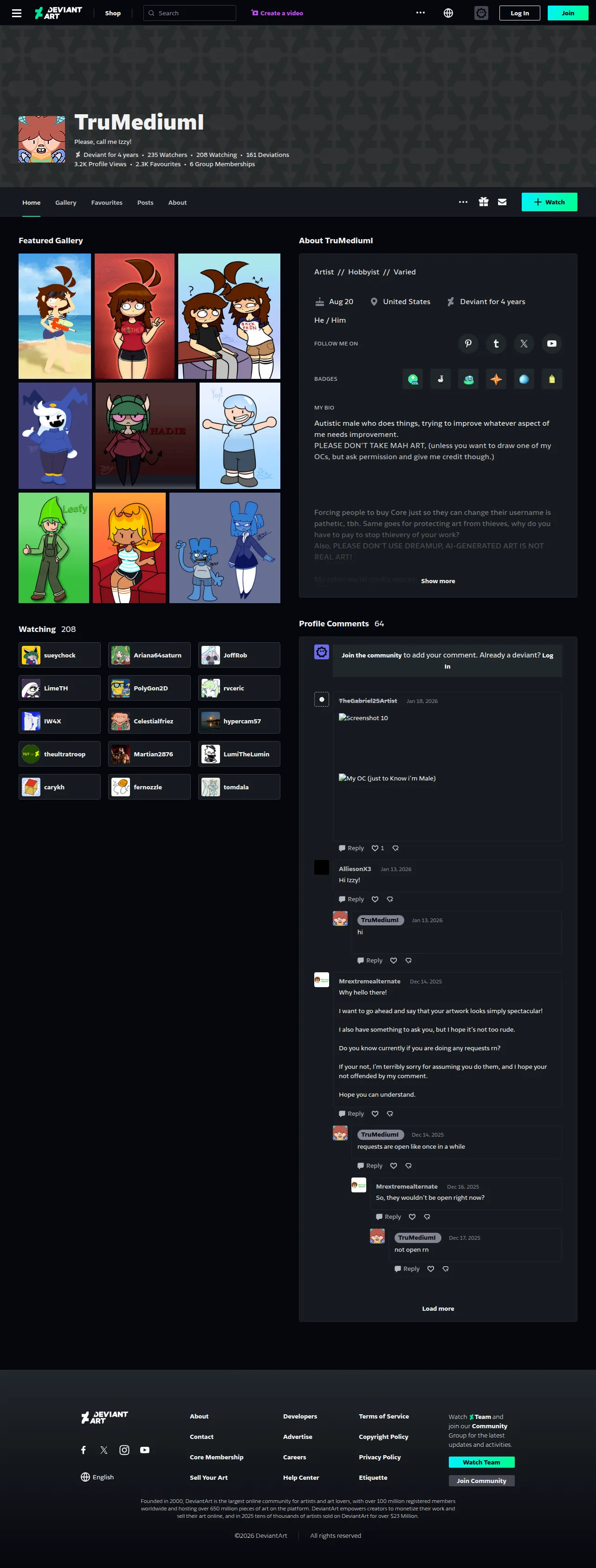The width and height of the screenshot is (596, 1568).
Task: Click the blue orb badge
Action: coord(524,378)
